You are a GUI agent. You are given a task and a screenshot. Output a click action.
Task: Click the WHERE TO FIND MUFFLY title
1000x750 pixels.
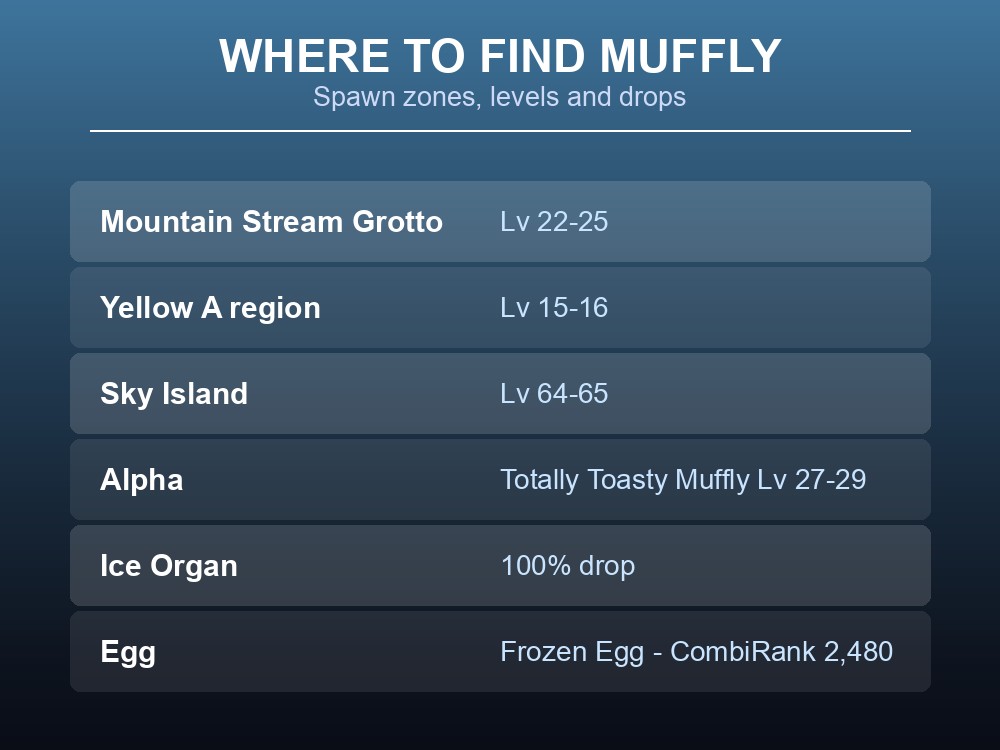coord(500,56)
